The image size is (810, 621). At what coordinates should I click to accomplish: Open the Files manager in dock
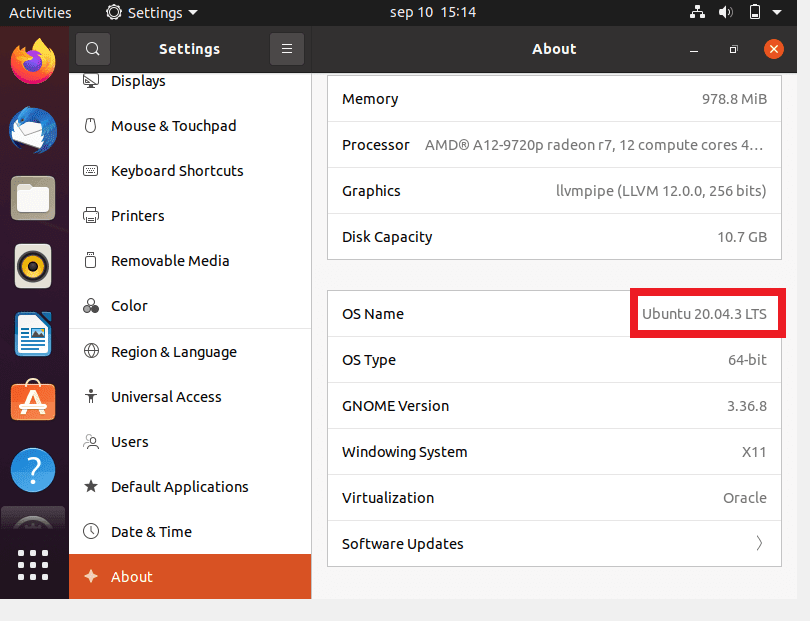pyautogui.click(x=33, y=198)
